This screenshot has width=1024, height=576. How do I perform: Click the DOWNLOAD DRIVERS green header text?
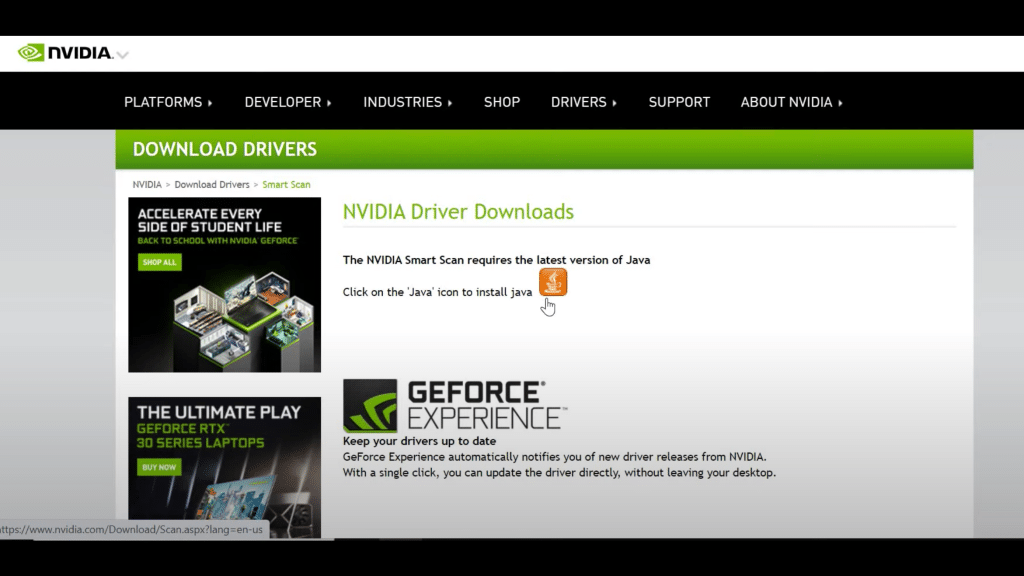pos(225,150)
